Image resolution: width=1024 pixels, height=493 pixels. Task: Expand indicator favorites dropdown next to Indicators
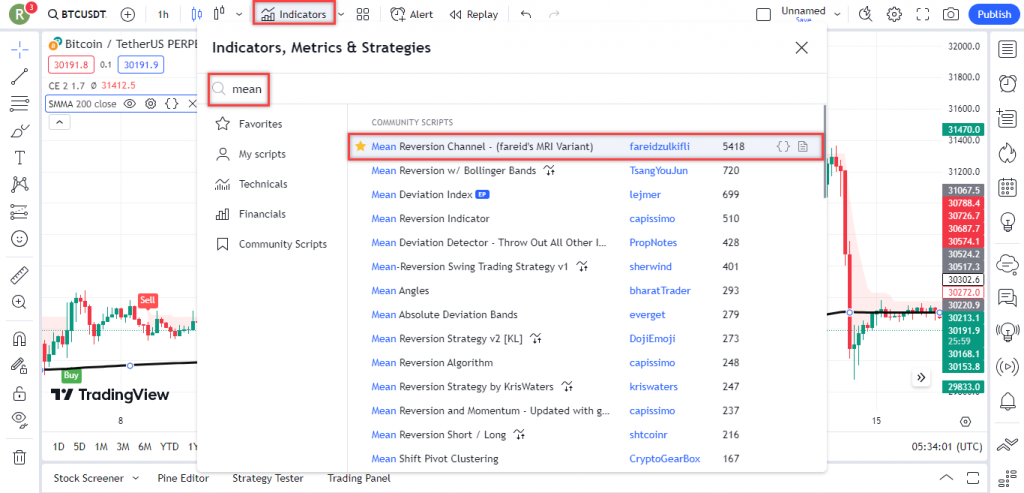[x=341, y=14]
